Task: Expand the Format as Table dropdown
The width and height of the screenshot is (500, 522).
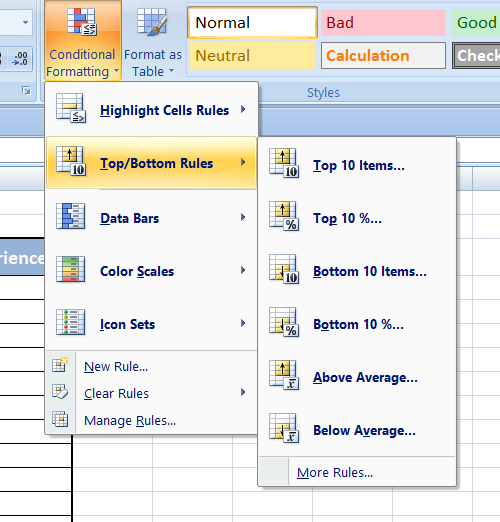Action: coord(153,41)
